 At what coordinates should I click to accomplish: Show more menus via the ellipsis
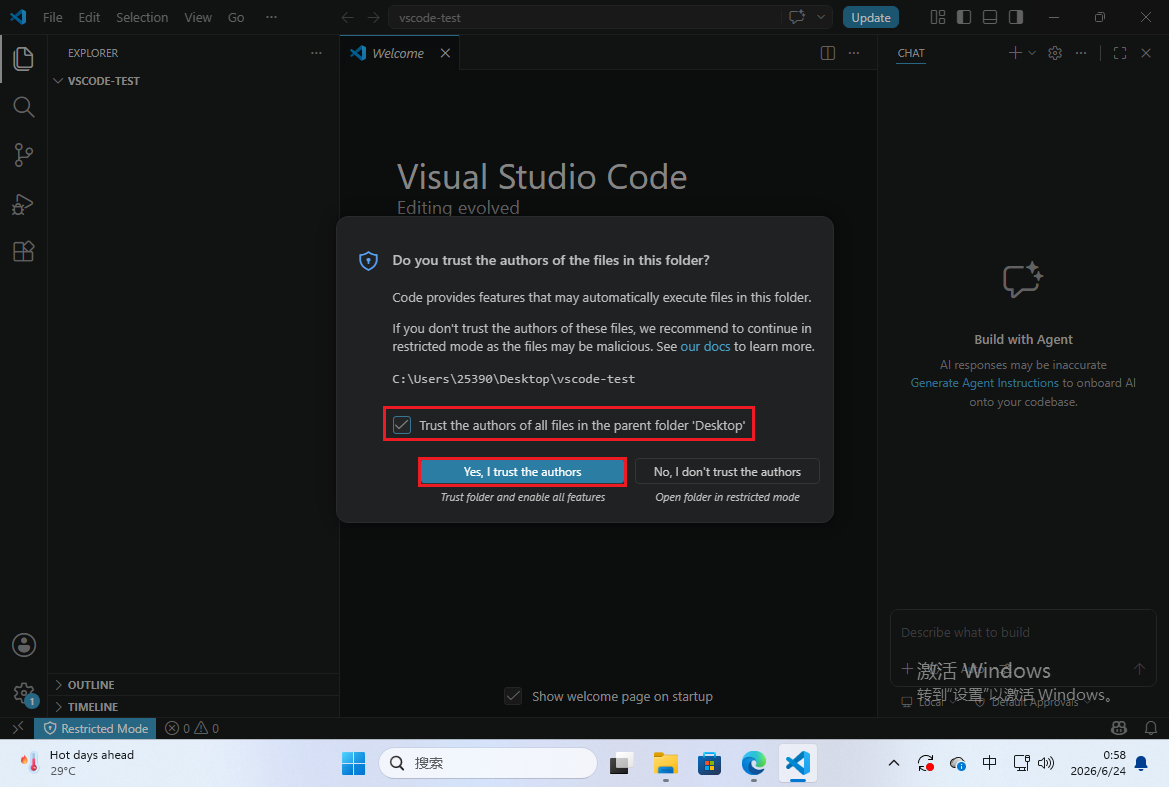pyautogui.click(x=271, y=17)
